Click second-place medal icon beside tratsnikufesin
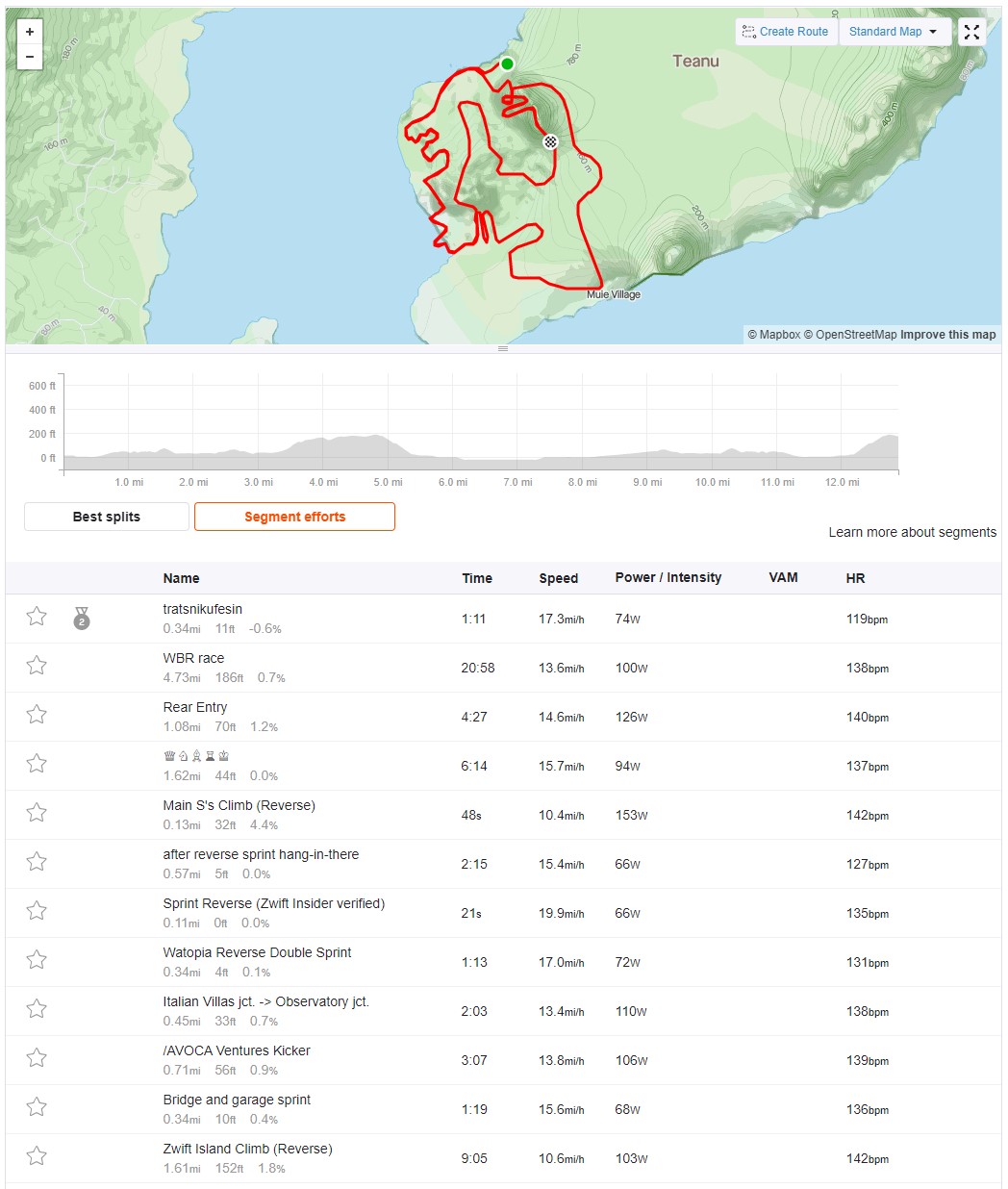 (82, 618)
